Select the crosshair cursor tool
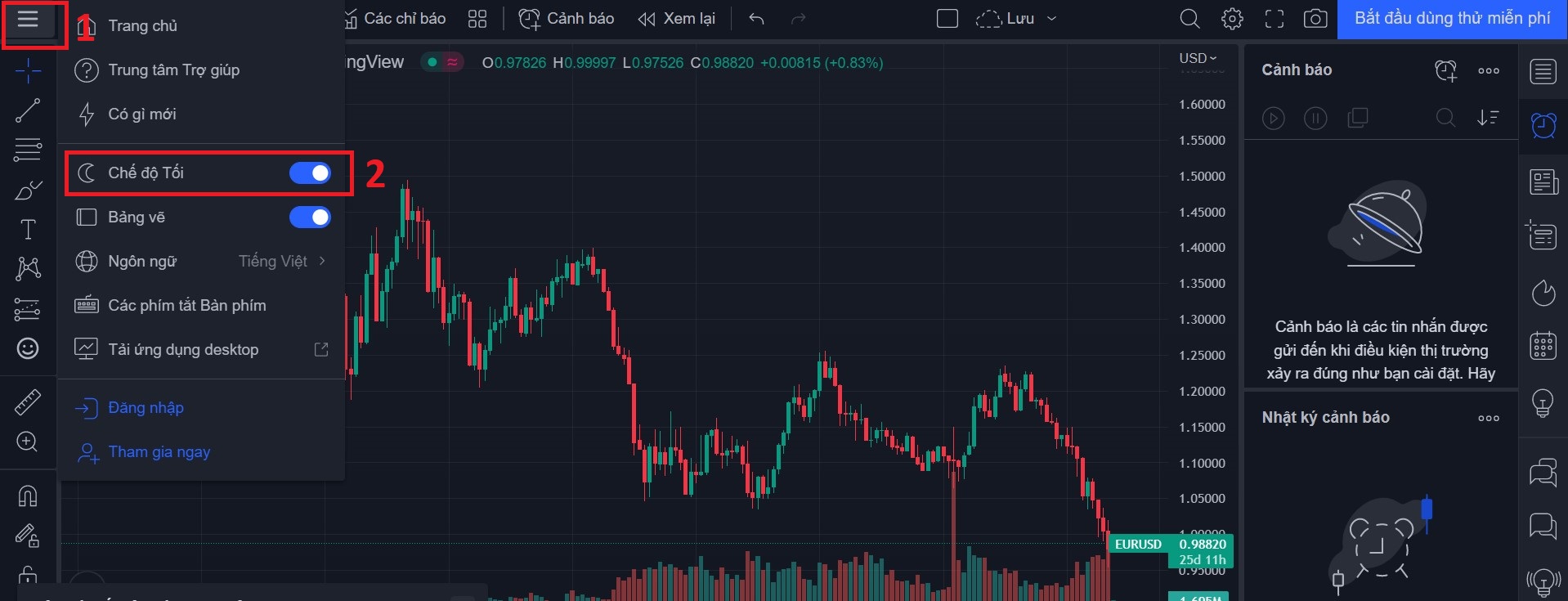The width and height of the screenshot is (1568, 601). (x=28, y=71)
